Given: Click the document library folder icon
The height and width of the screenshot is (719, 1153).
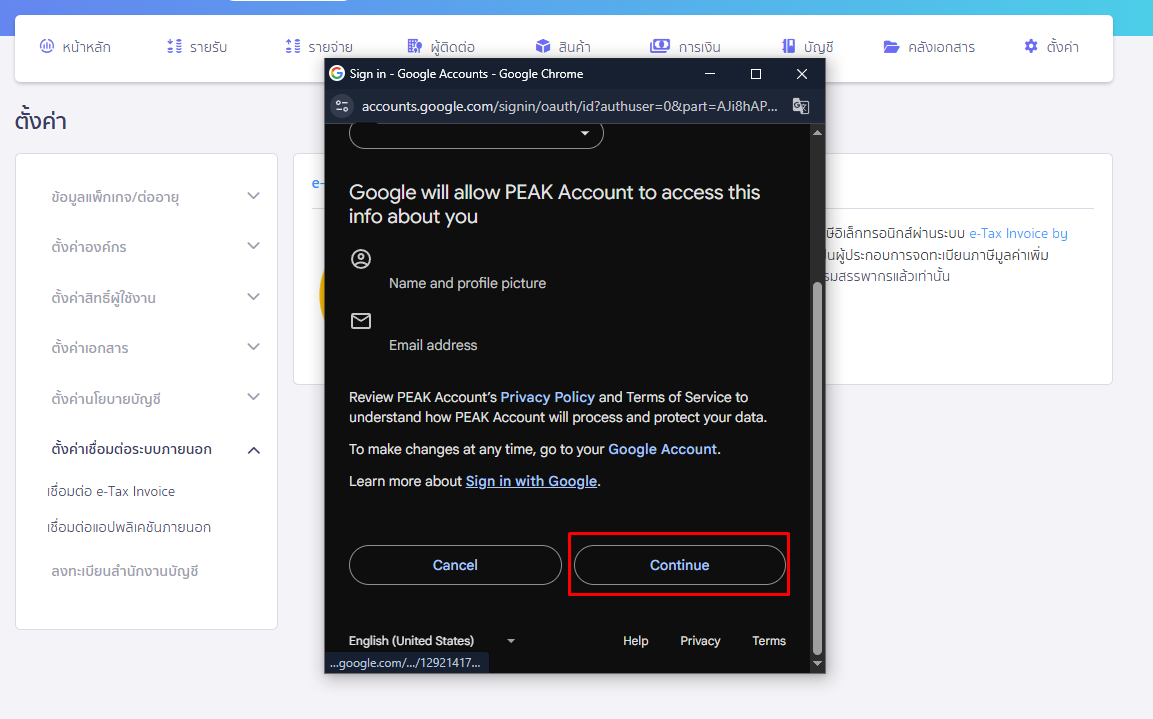Looking at the screenshot, I should tap(892, 47).
